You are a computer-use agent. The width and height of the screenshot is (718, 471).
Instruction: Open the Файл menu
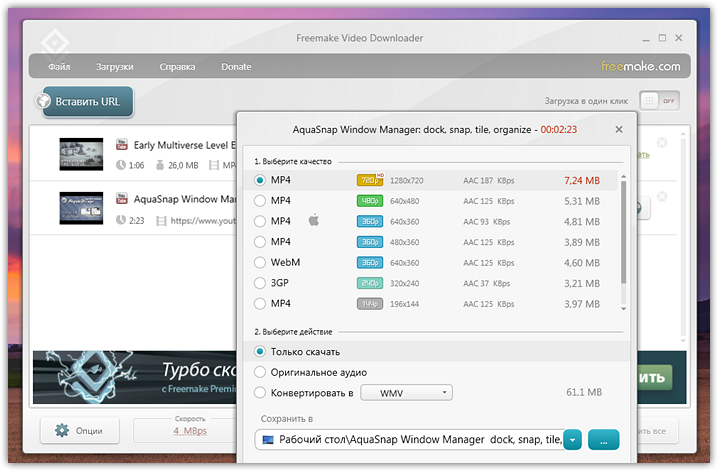click(59, 67)
